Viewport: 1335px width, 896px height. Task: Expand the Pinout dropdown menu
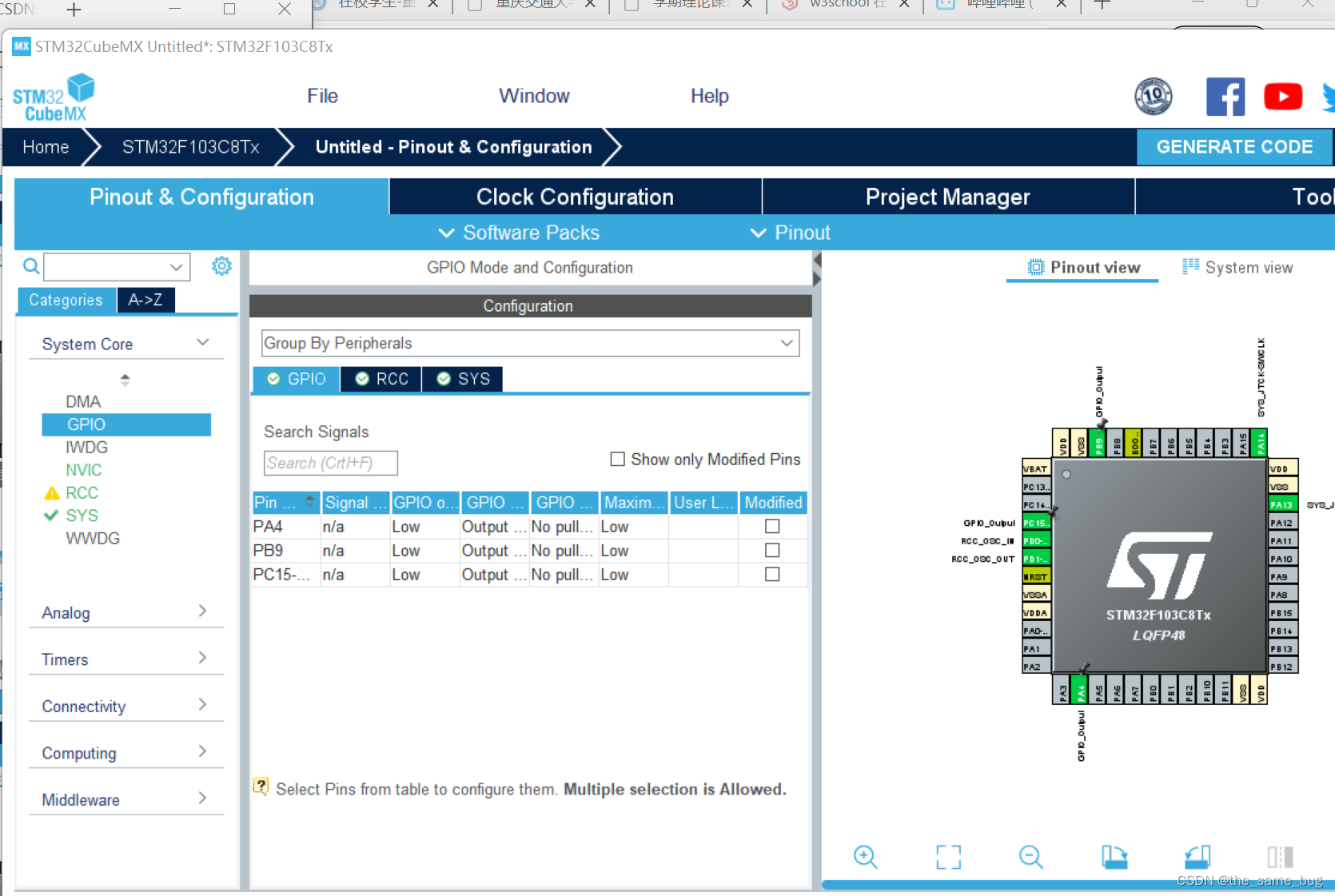[791, 233]
